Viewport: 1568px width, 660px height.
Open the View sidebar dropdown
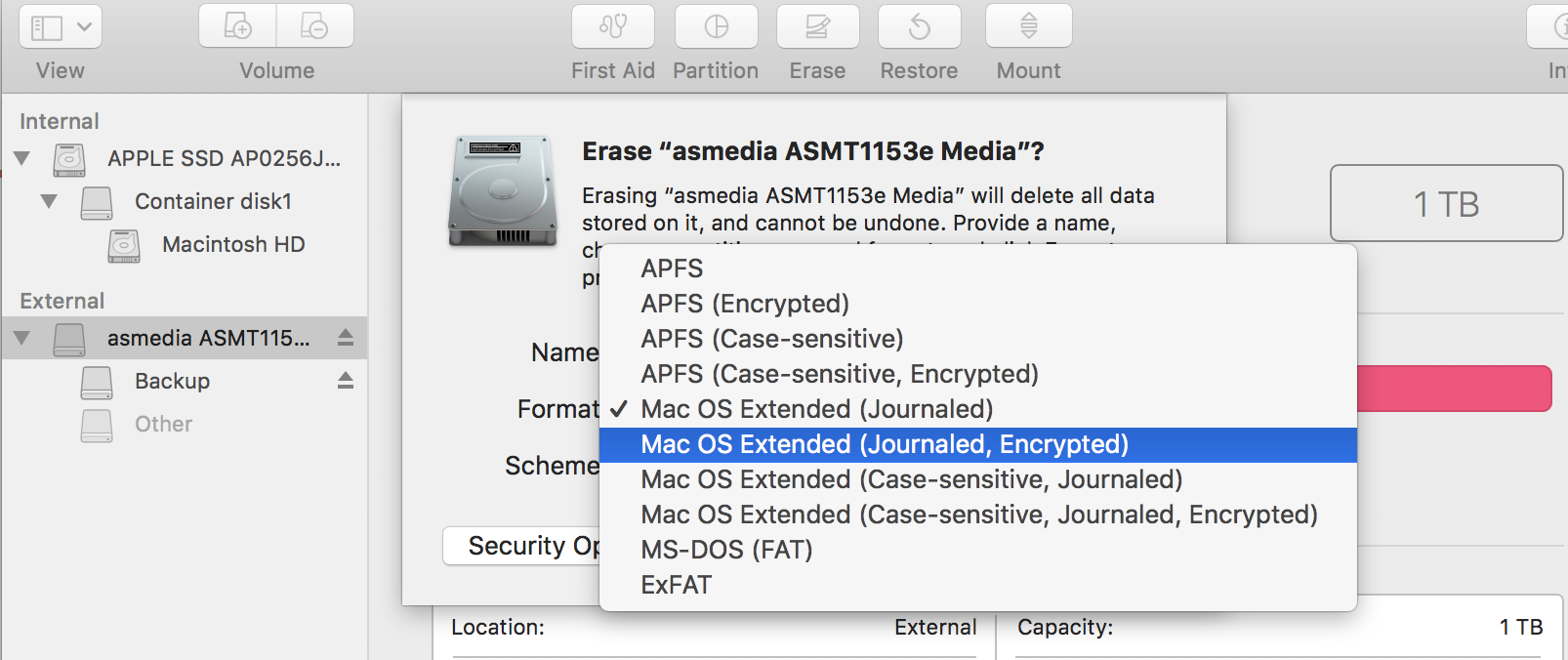(61, 26)
